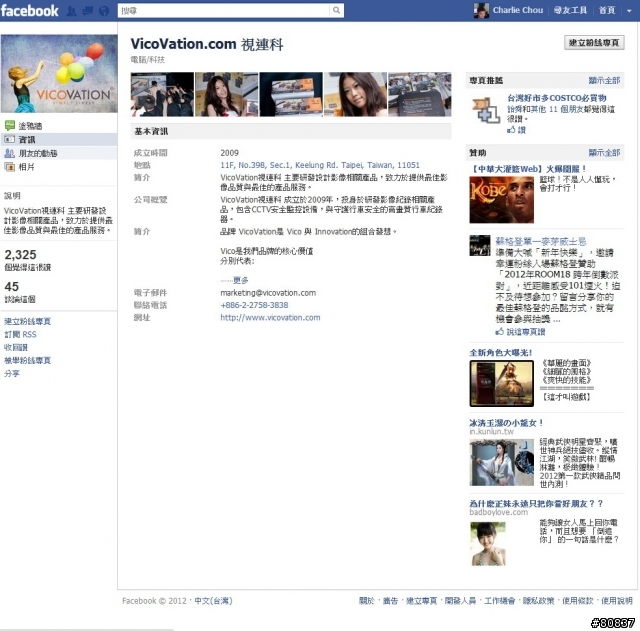This screenshot has height=631, width=640.
Task: Like the whisky page via thumb link
Action: pyautogui.click(x=520, y=332)
